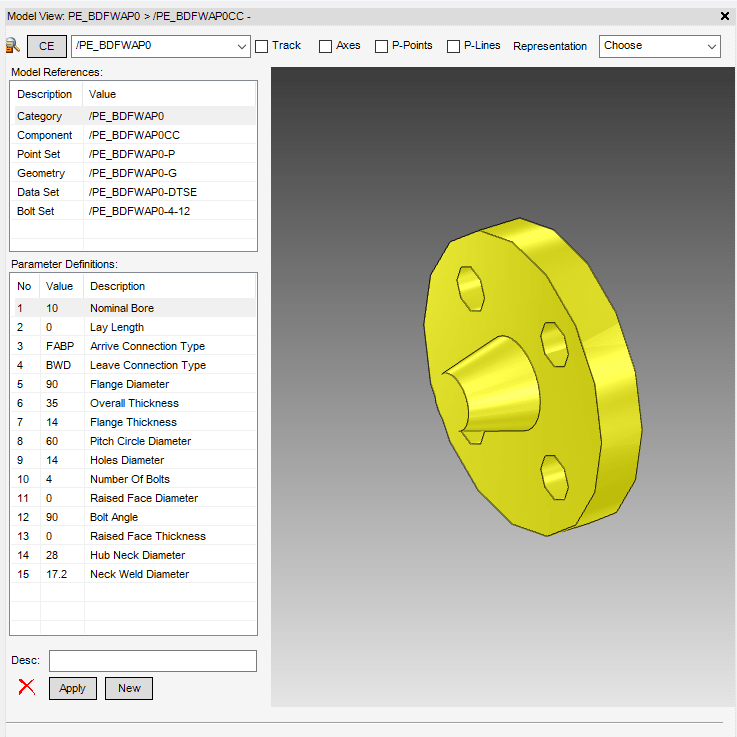Click the red X delete icon
Screen dimensions: 737x737
pyautogui.click(x=27, y=687)
